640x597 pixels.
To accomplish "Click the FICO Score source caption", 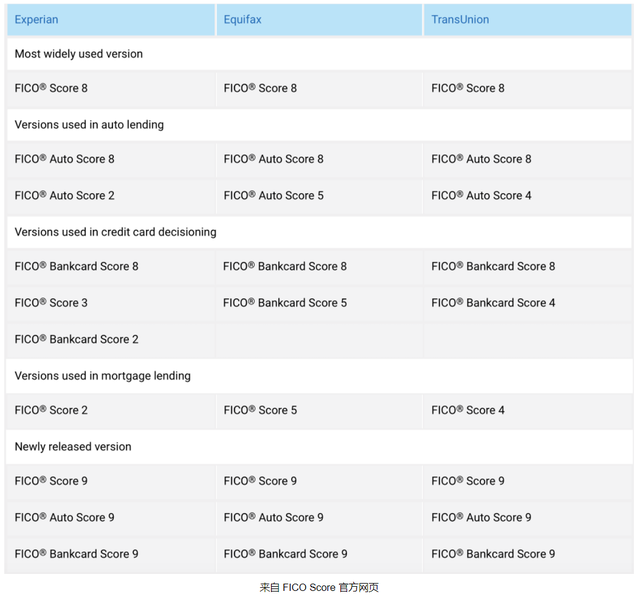I will point(319,588).
